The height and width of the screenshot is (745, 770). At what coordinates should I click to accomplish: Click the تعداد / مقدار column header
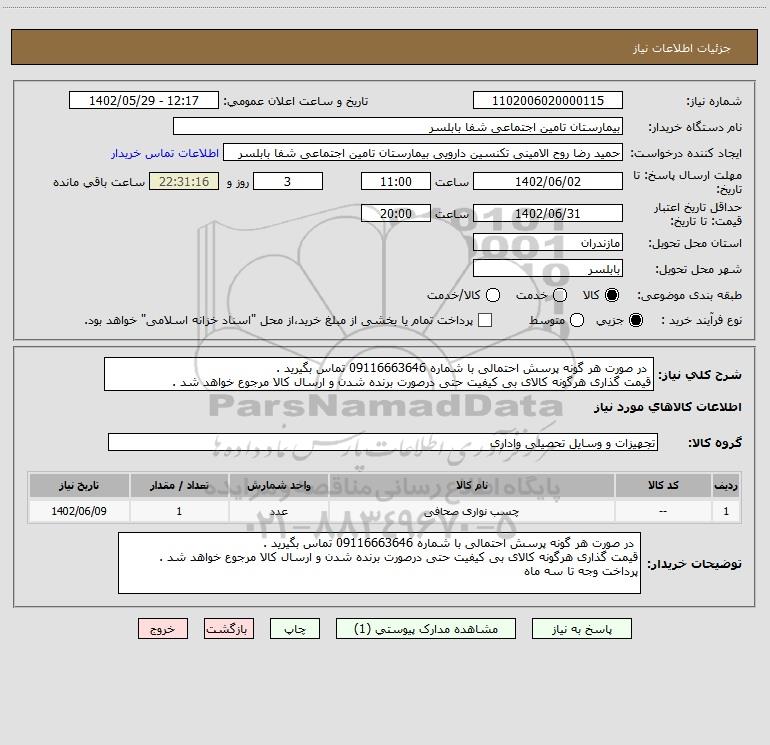[179, 485]
